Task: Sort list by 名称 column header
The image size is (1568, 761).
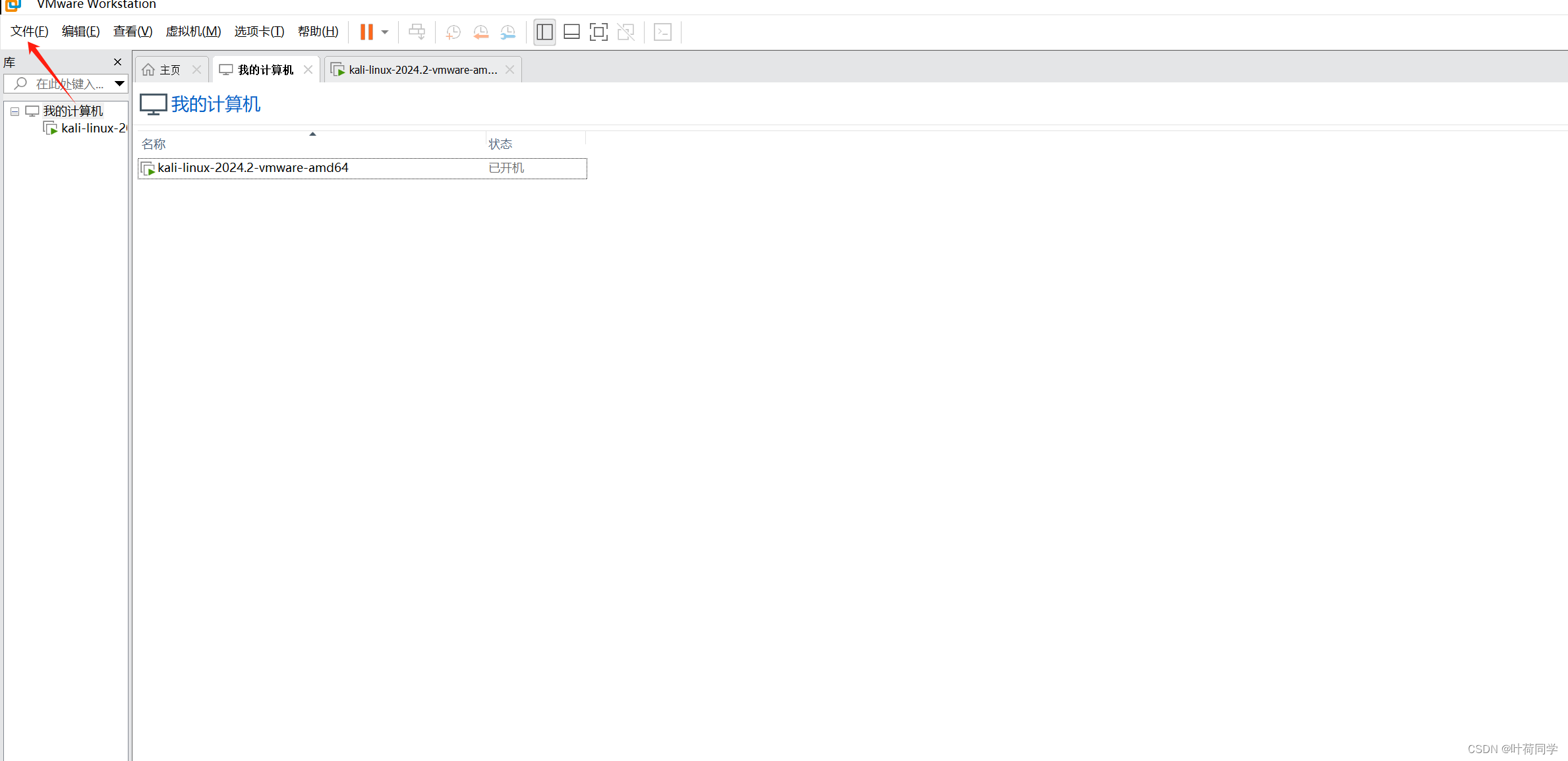Action: [x=311, y=144]
